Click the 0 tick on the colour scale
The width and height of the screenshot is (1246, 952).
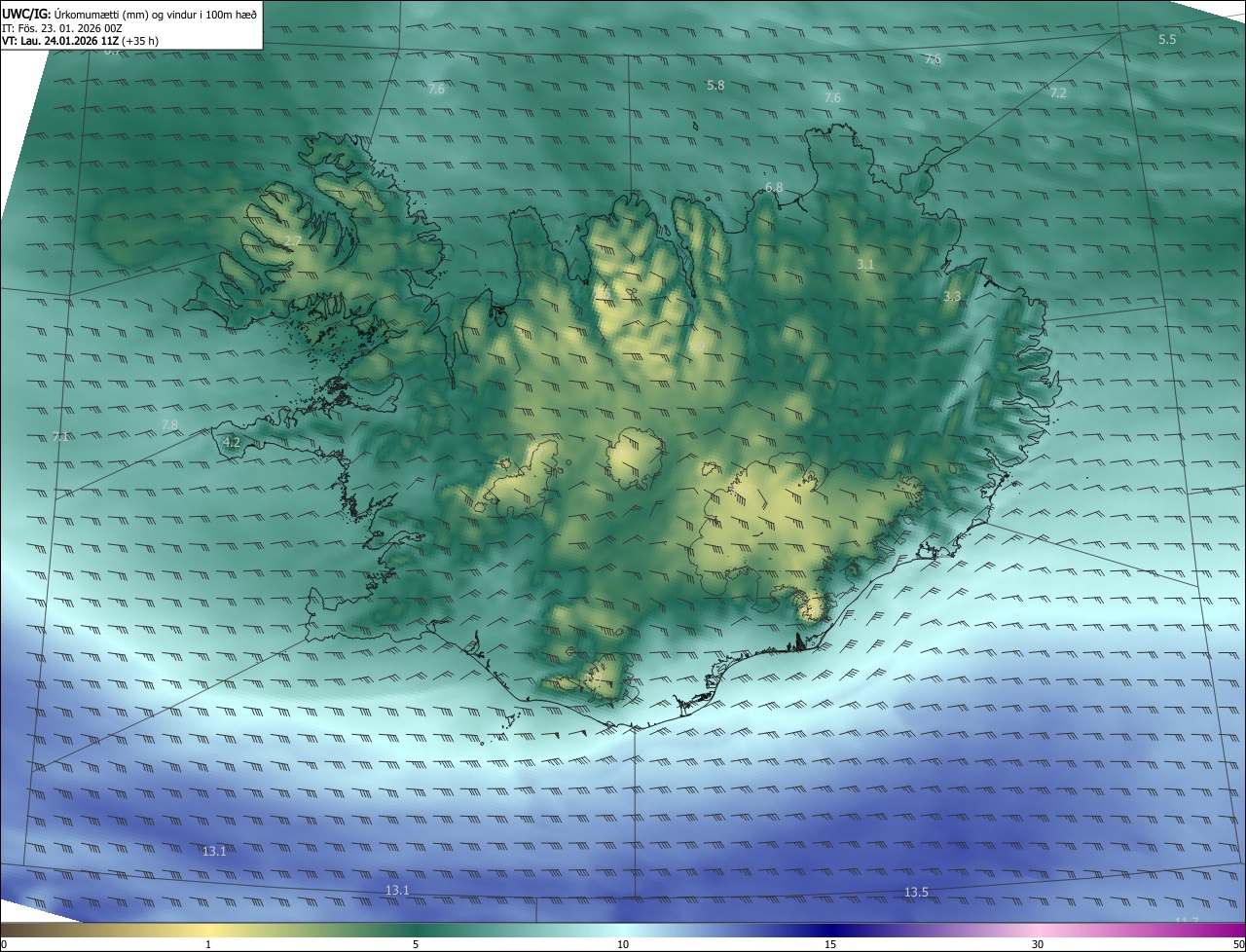point(4,944)
